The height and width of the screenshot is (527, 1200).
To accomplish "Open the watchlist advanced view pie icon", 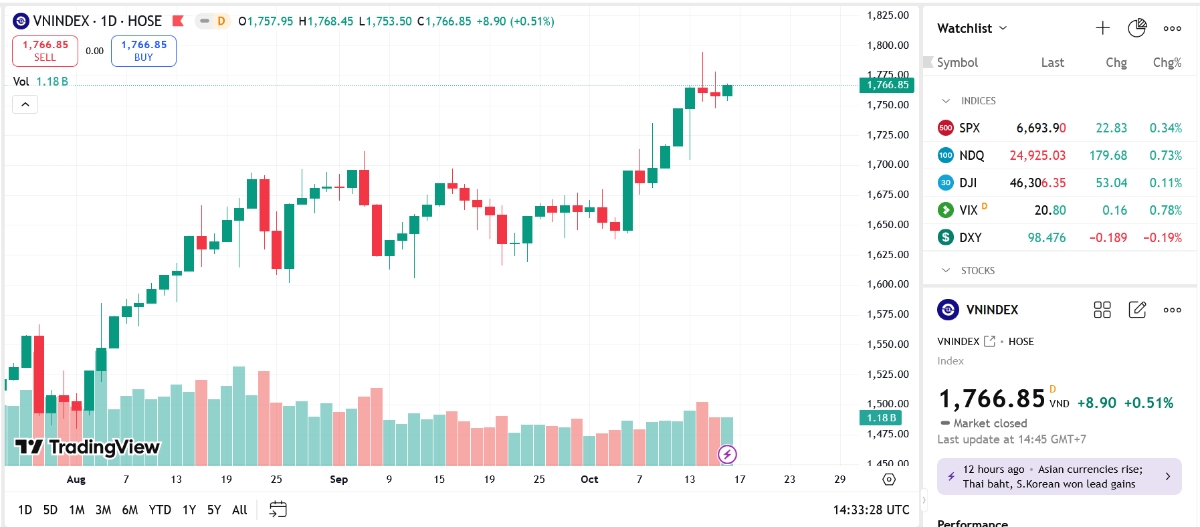I will coord(1137,28).
